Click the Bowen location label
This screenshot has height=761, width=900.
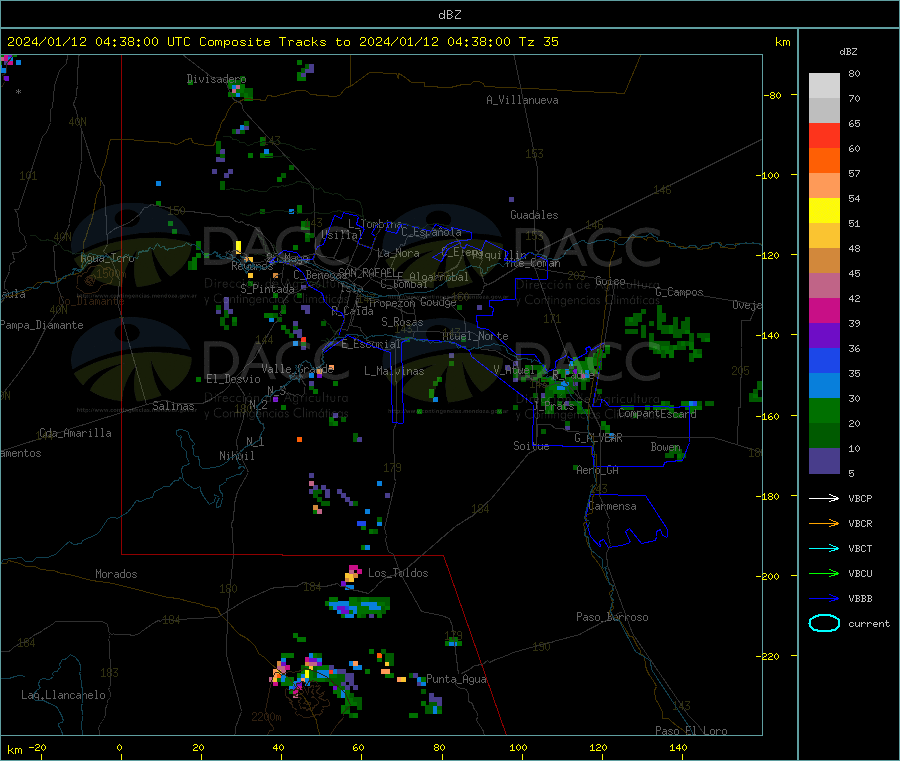tap(666, 446)
